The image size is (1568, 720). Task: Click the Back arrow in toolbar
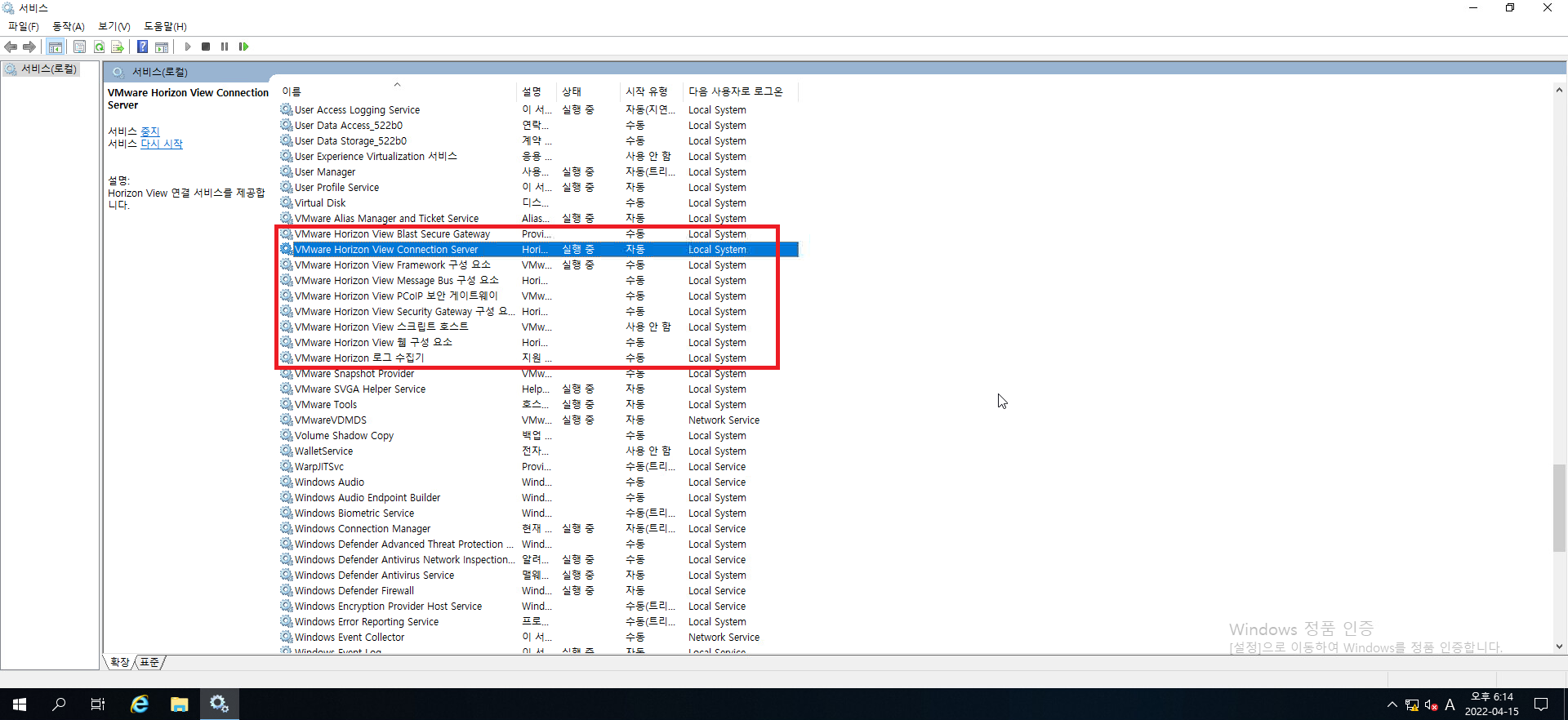click(11, 47)
